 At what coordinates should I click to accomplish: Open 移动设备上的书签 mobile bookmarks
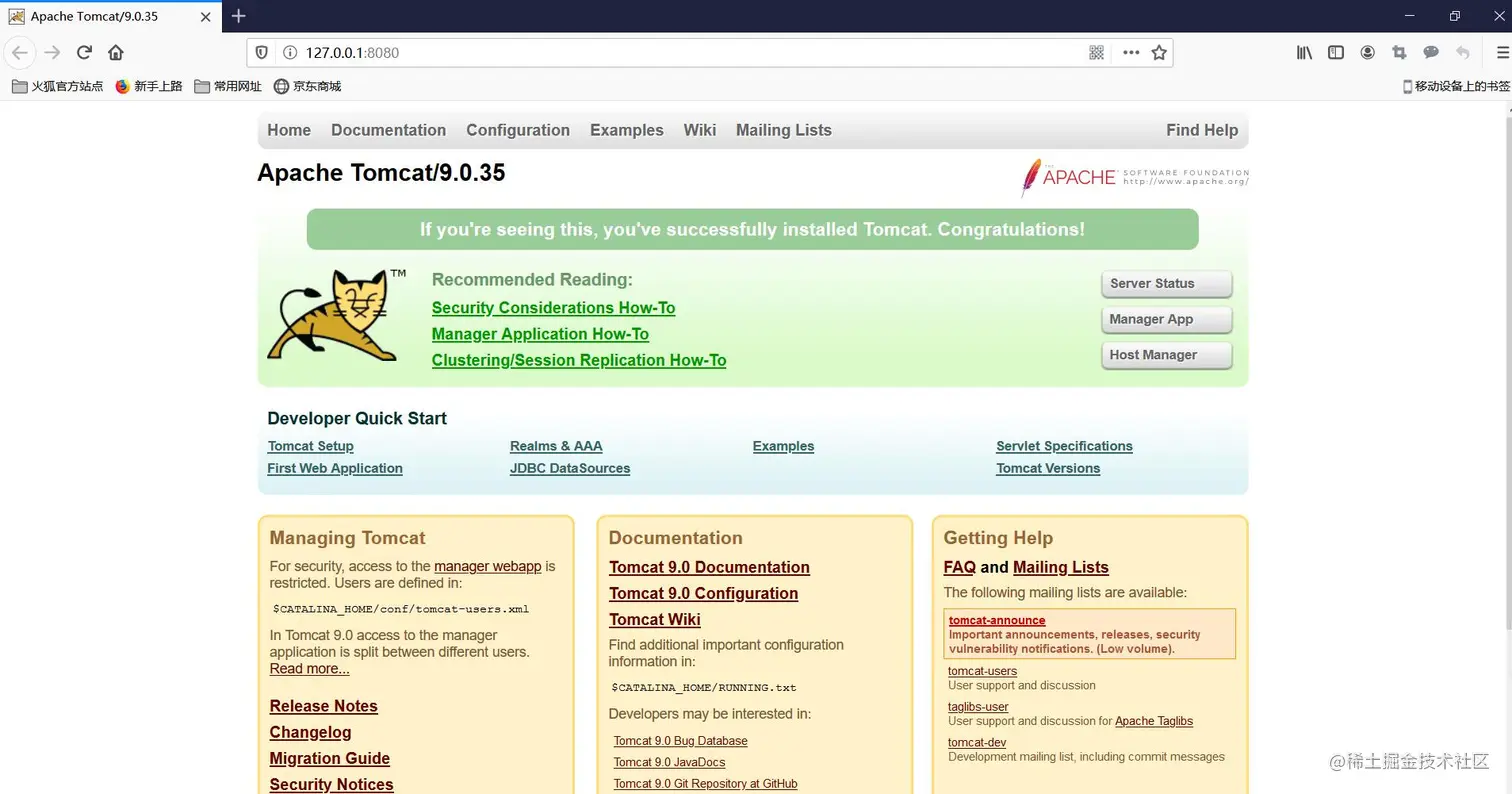(x=1456, y=86)
